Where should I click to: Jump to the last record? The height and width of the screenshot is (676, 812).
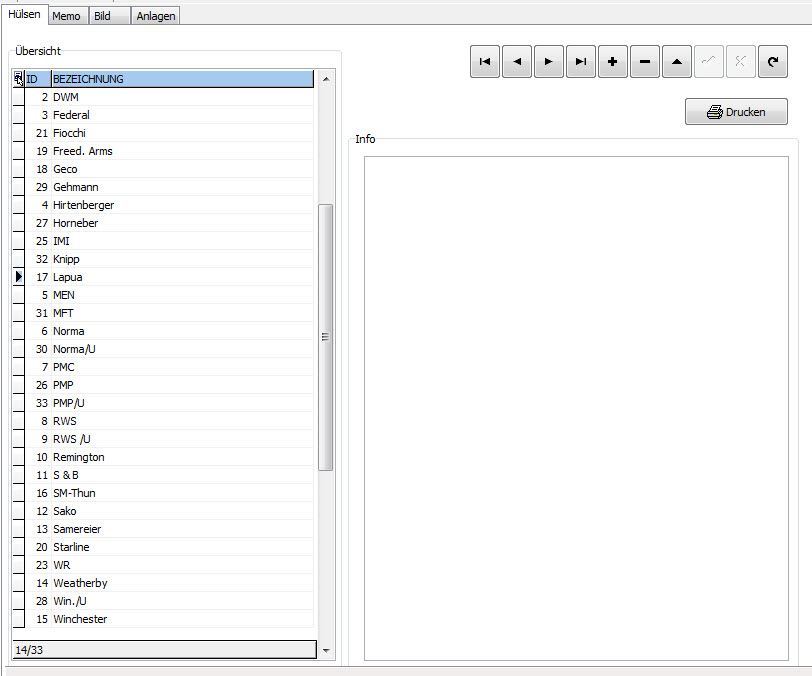pyautogui.click(x=581, y=62)
